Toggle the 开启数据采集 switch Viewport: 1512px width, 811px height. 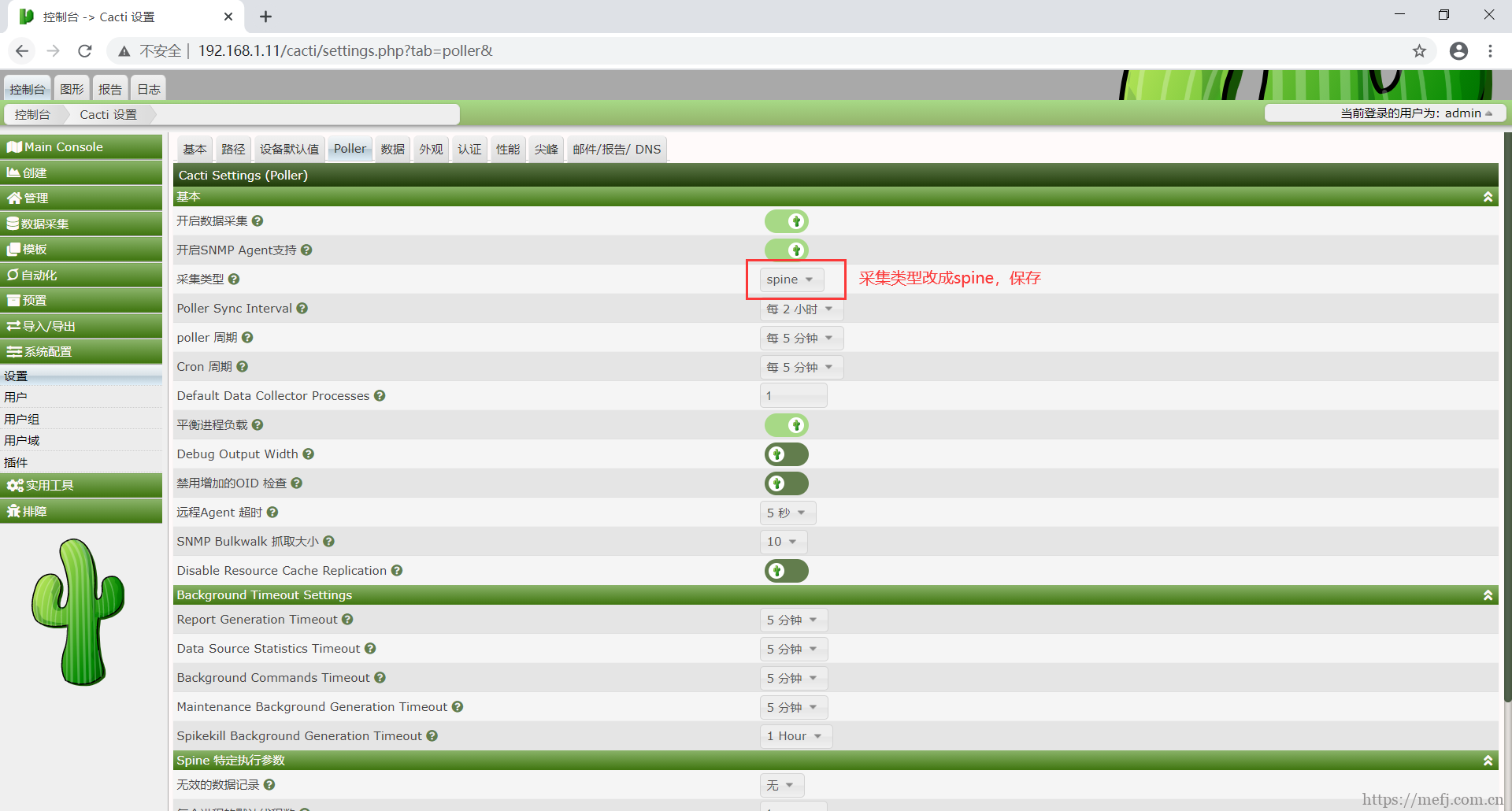[x=787, y=221]
